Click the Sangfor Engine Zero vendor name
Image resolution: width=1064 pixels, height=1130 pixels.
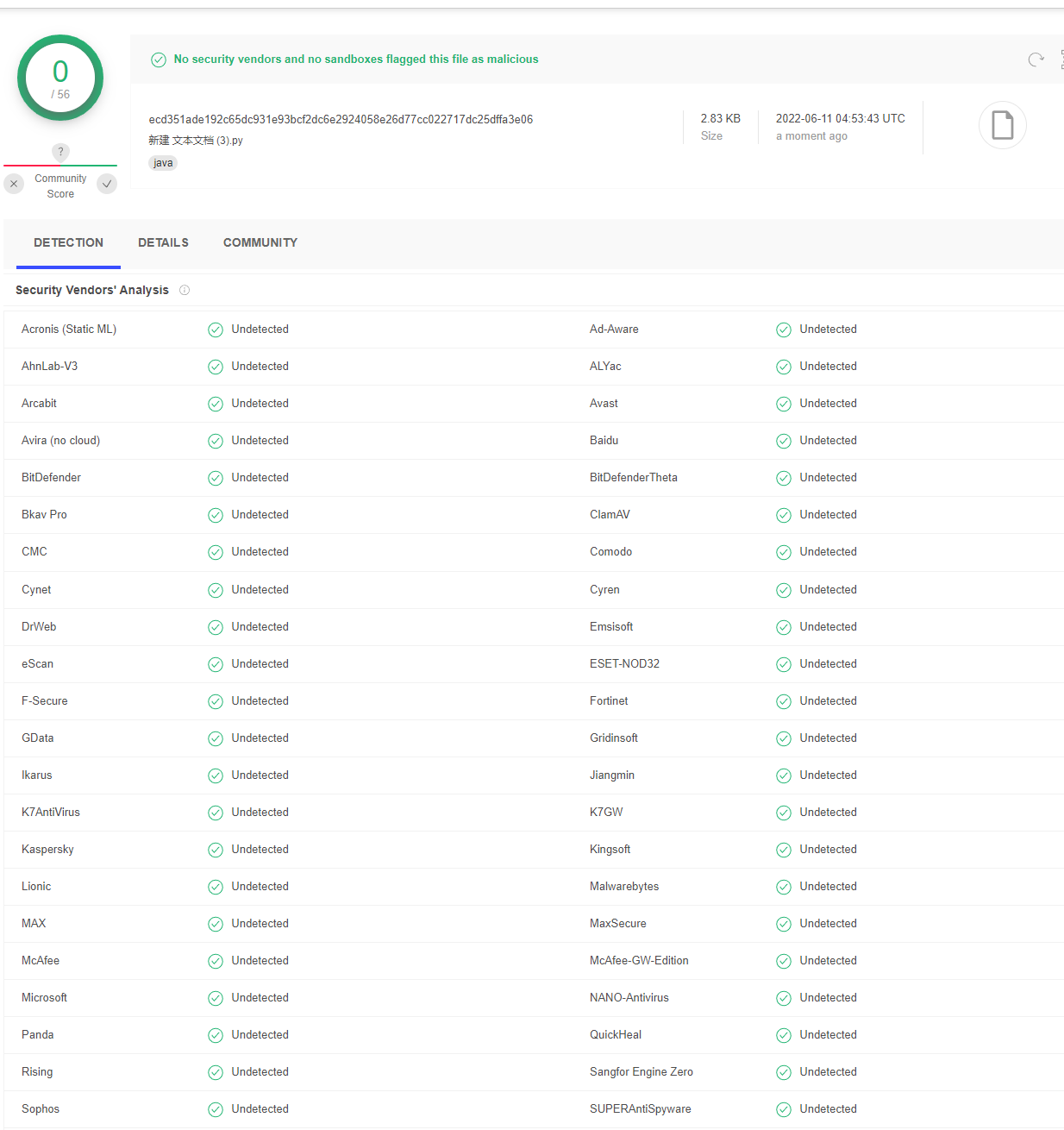[x=642, y=1071]
